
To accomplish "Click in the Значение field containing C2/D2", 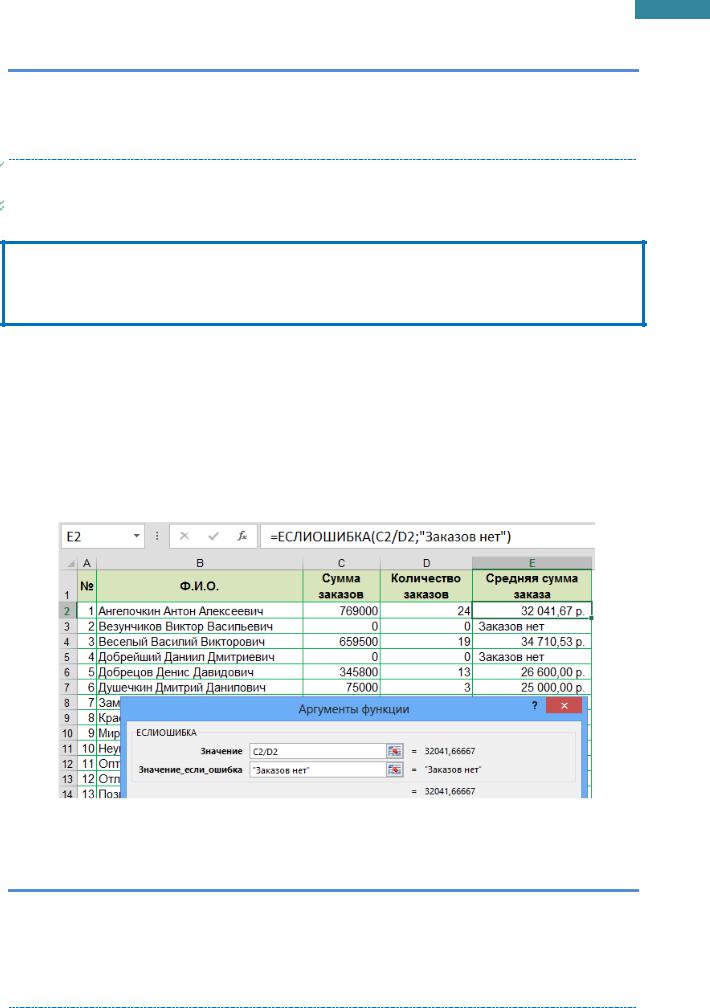I will click(x=315, y=750).
